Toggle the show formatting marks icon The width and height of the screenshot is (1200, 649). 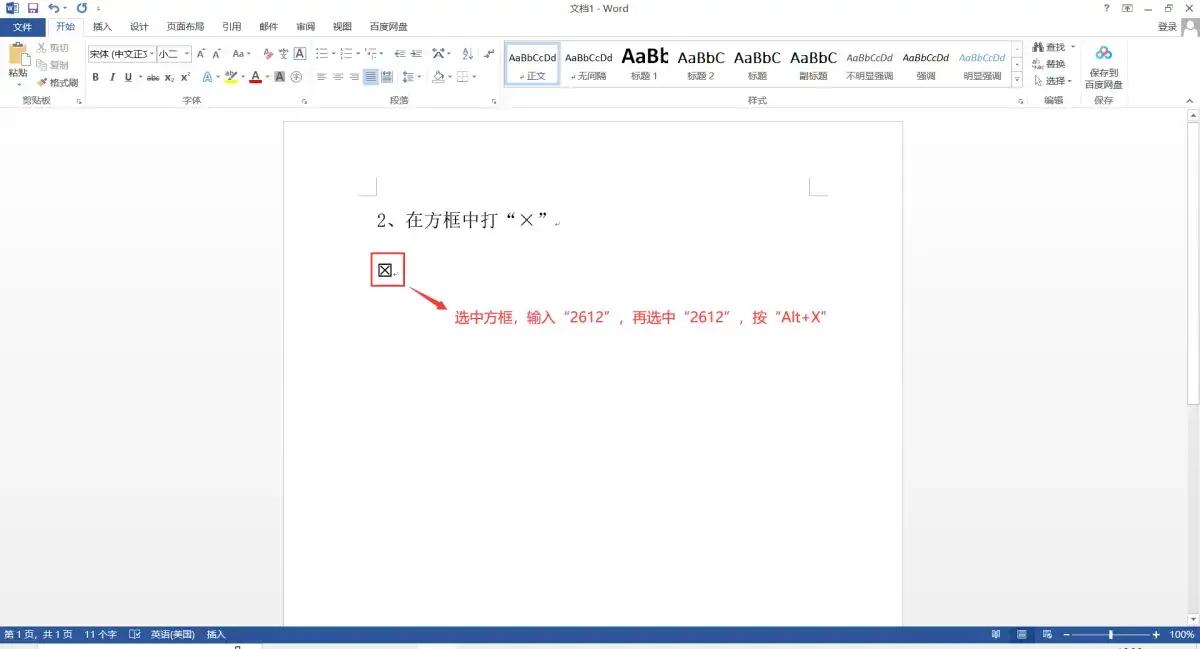[x=488, y=53]
